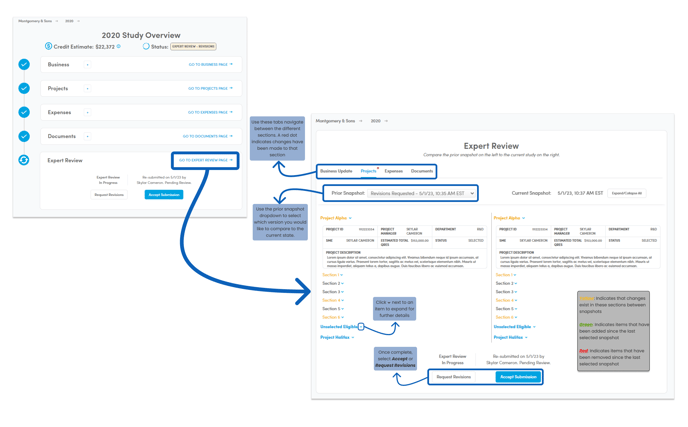Expand Unselected Eligible in the prior snapshot column
This screenshot has height=427, width=688.
point(361,326)
